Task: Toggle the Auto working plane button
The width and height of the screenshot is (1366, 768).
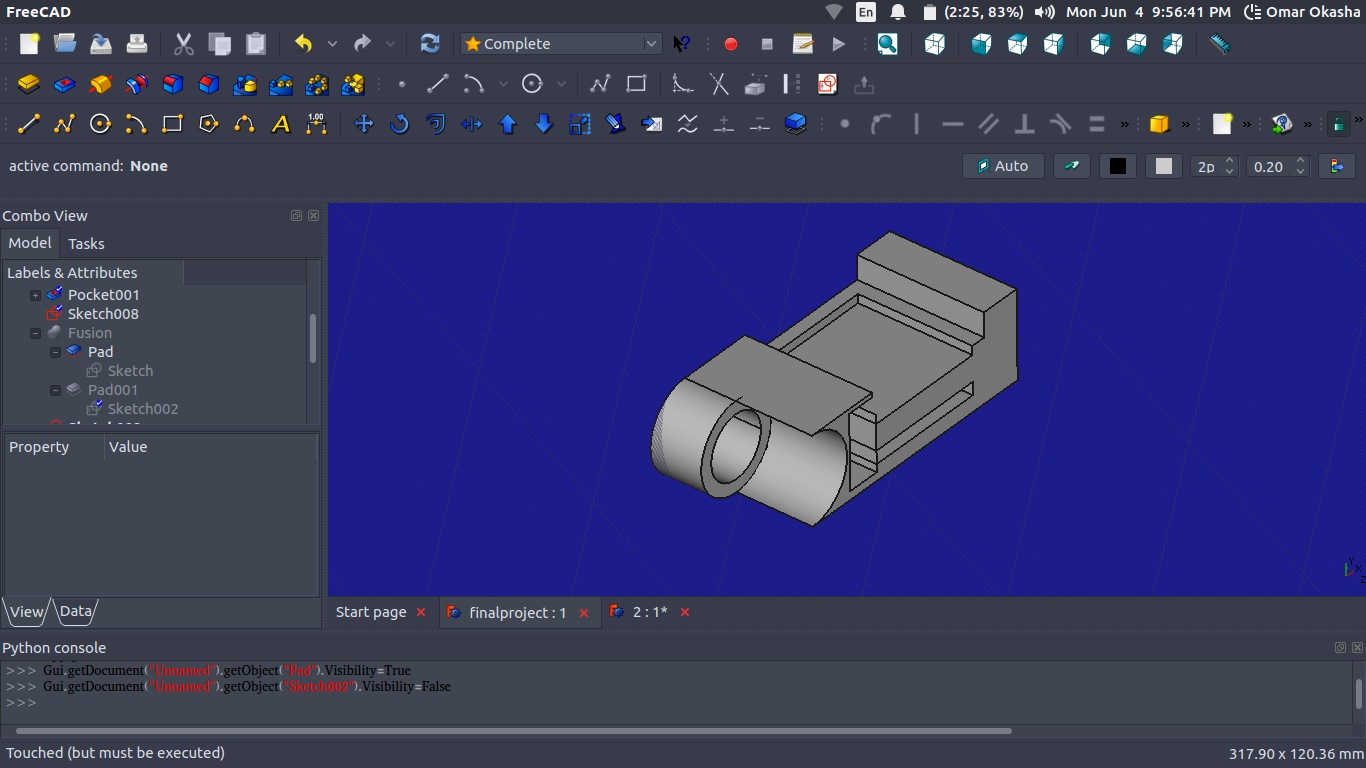Action: [x=1003, y=166]
